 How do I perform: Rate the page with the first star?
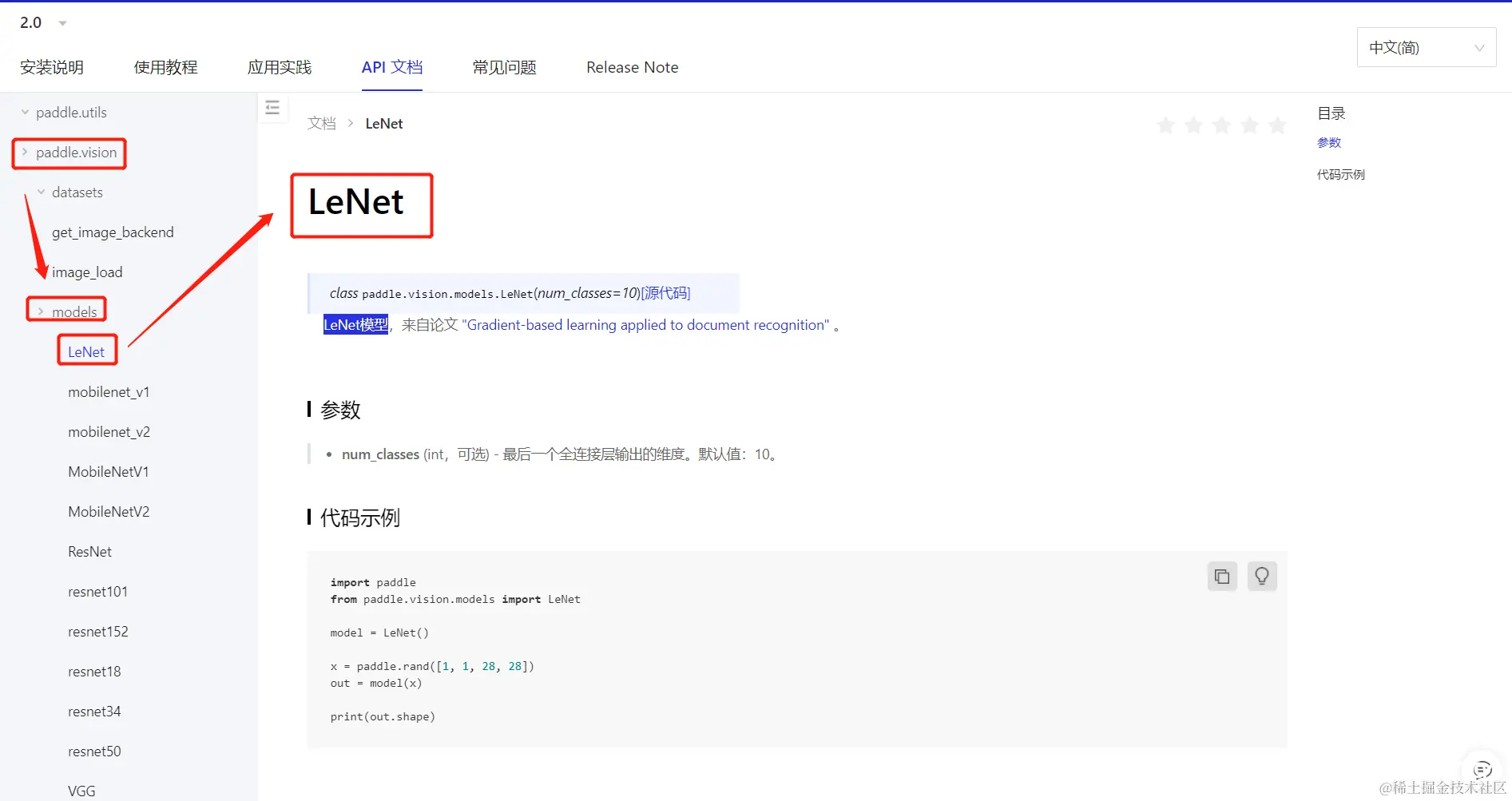1165,125
